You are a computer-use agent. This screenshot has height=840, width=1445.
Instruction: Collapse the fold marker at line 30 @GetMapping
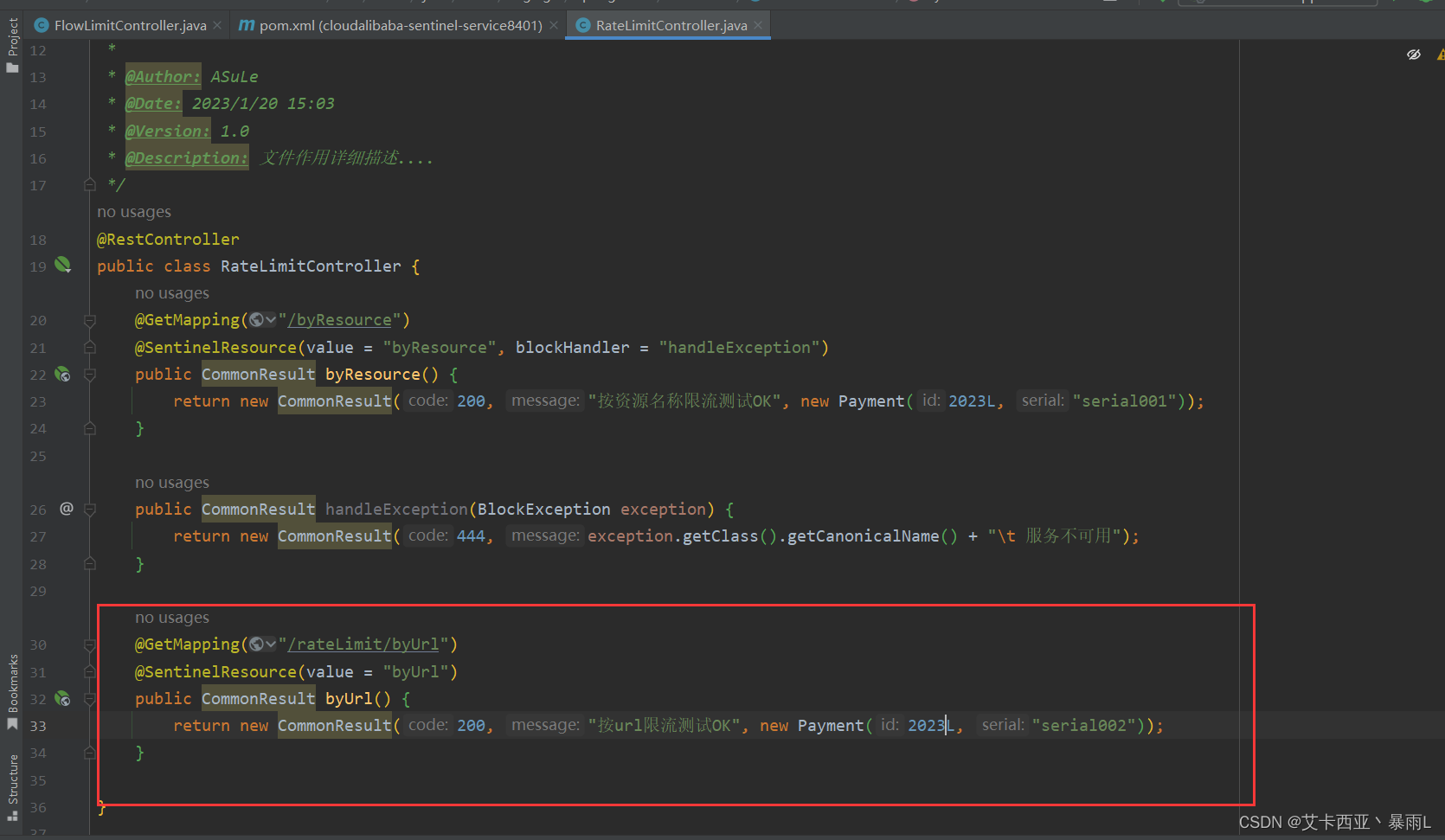click(x=90, y=644)
